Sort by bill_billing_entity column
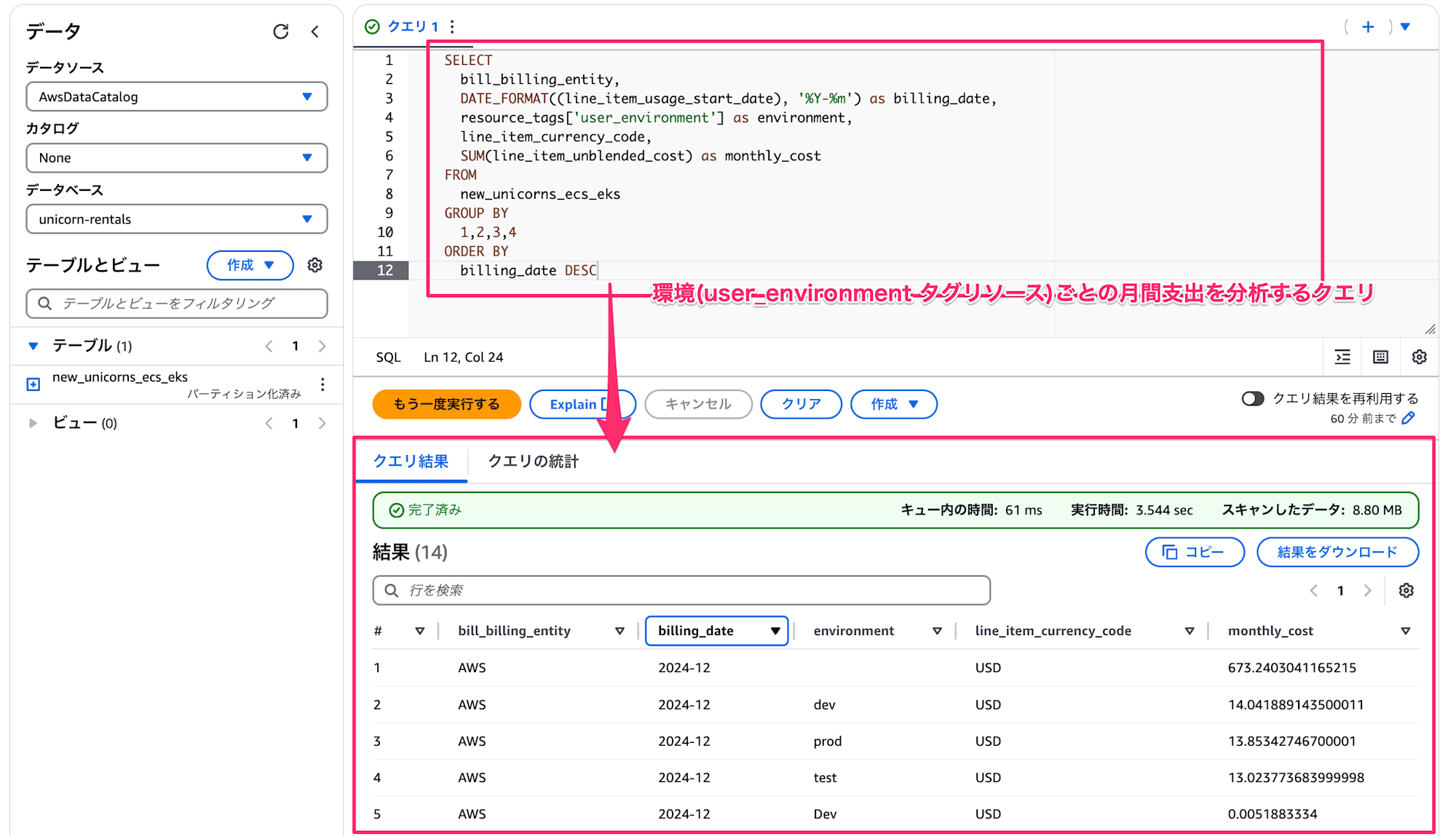The width and height of the screenshot is (1456, 836). pos(620,631)
